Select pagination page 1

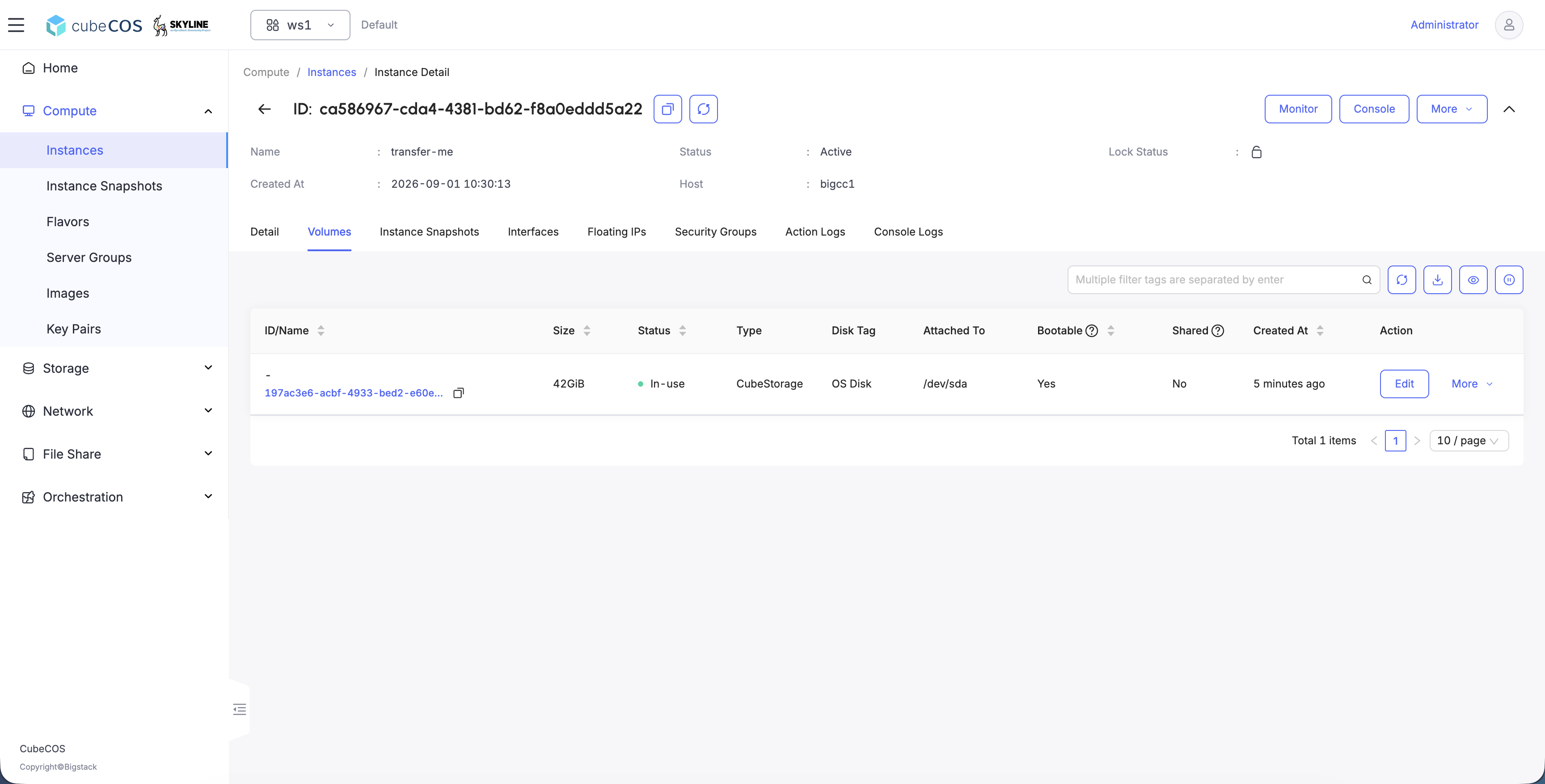[1396, 441]
